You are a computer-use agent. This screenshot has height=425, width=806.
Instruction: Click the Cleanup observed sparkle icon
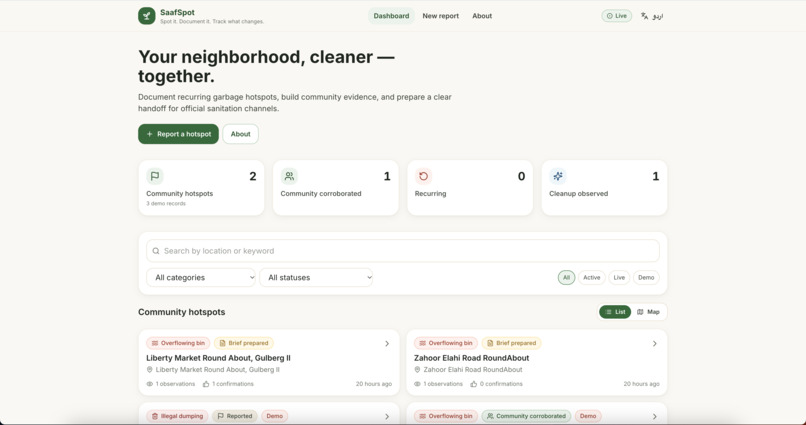(558, 176)
